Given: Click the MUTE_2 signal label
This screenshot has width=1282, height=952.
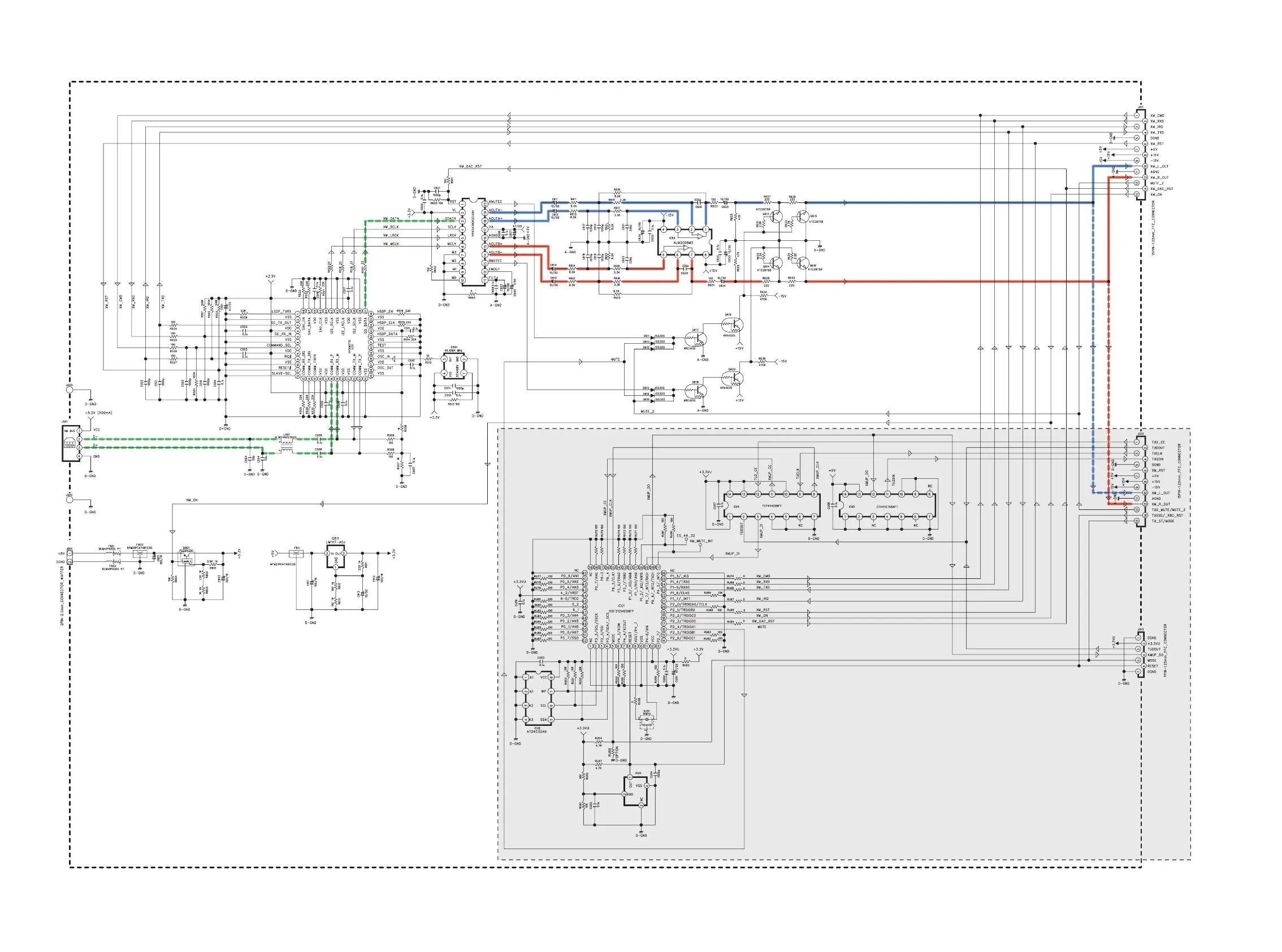Looking at the screenshot, I should [x=647, y=412].
